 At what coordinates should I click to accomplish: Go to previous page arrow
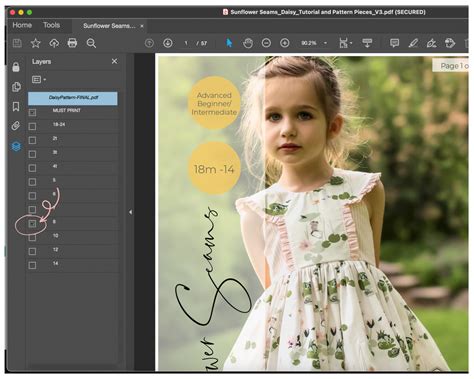coord(149,43)
